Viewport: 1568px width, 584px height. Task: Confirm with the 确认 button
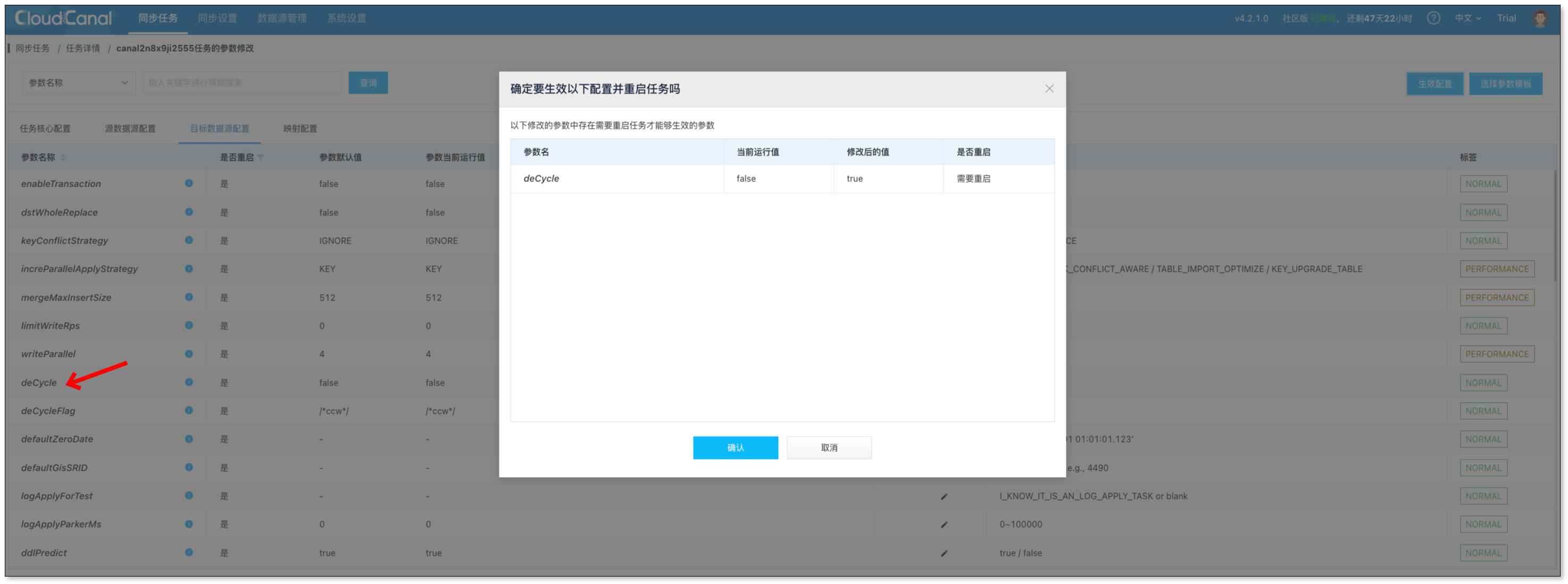pos(735,448)
